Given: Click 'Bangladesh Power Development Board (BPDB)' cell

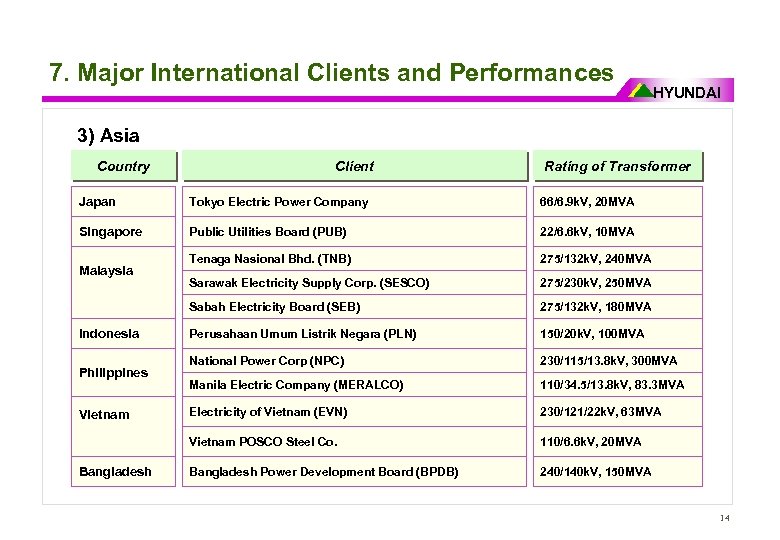Looking at the screenshot, I should tap(354, 471).
